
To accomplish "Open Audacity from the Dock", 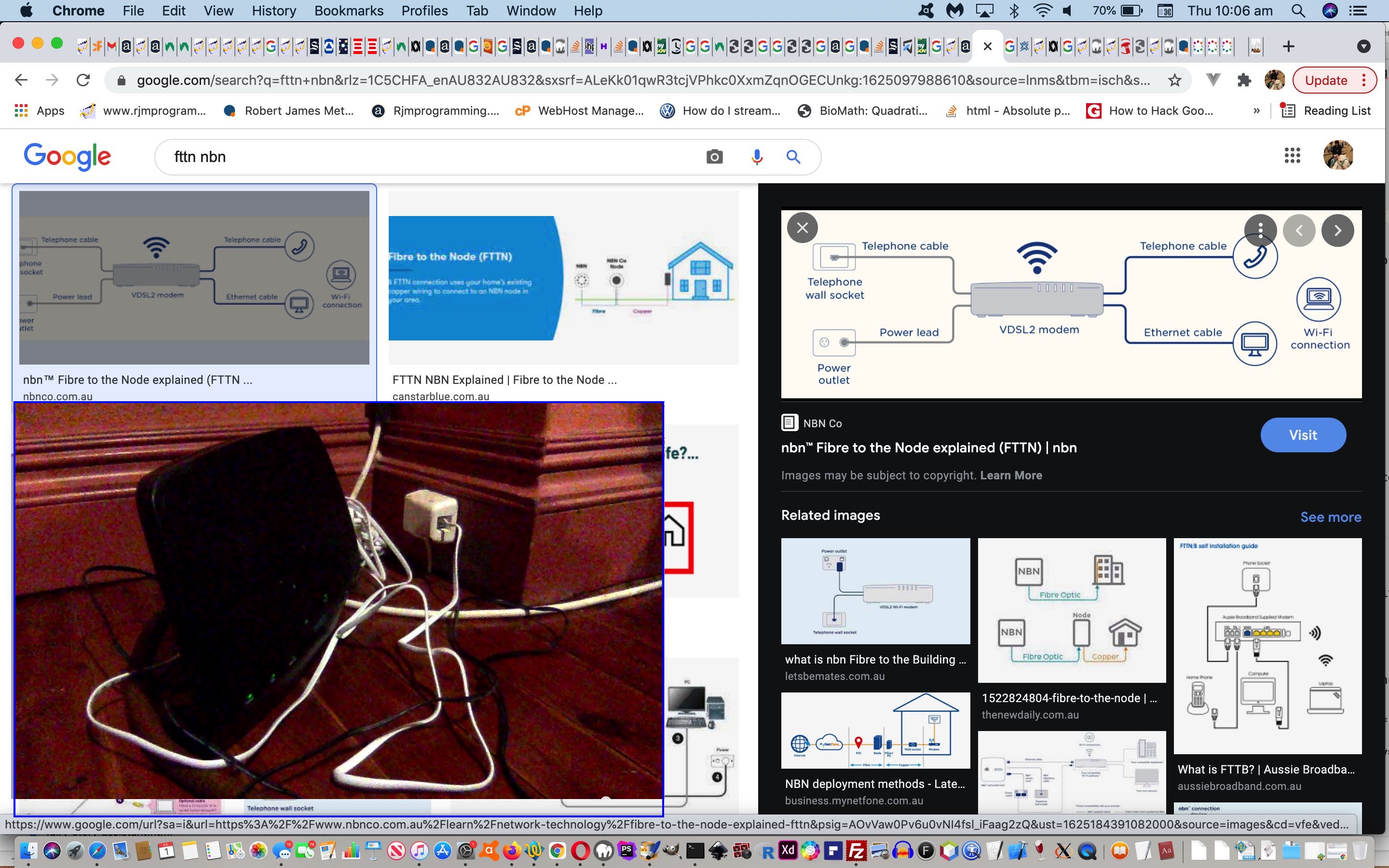I will 903,850.
